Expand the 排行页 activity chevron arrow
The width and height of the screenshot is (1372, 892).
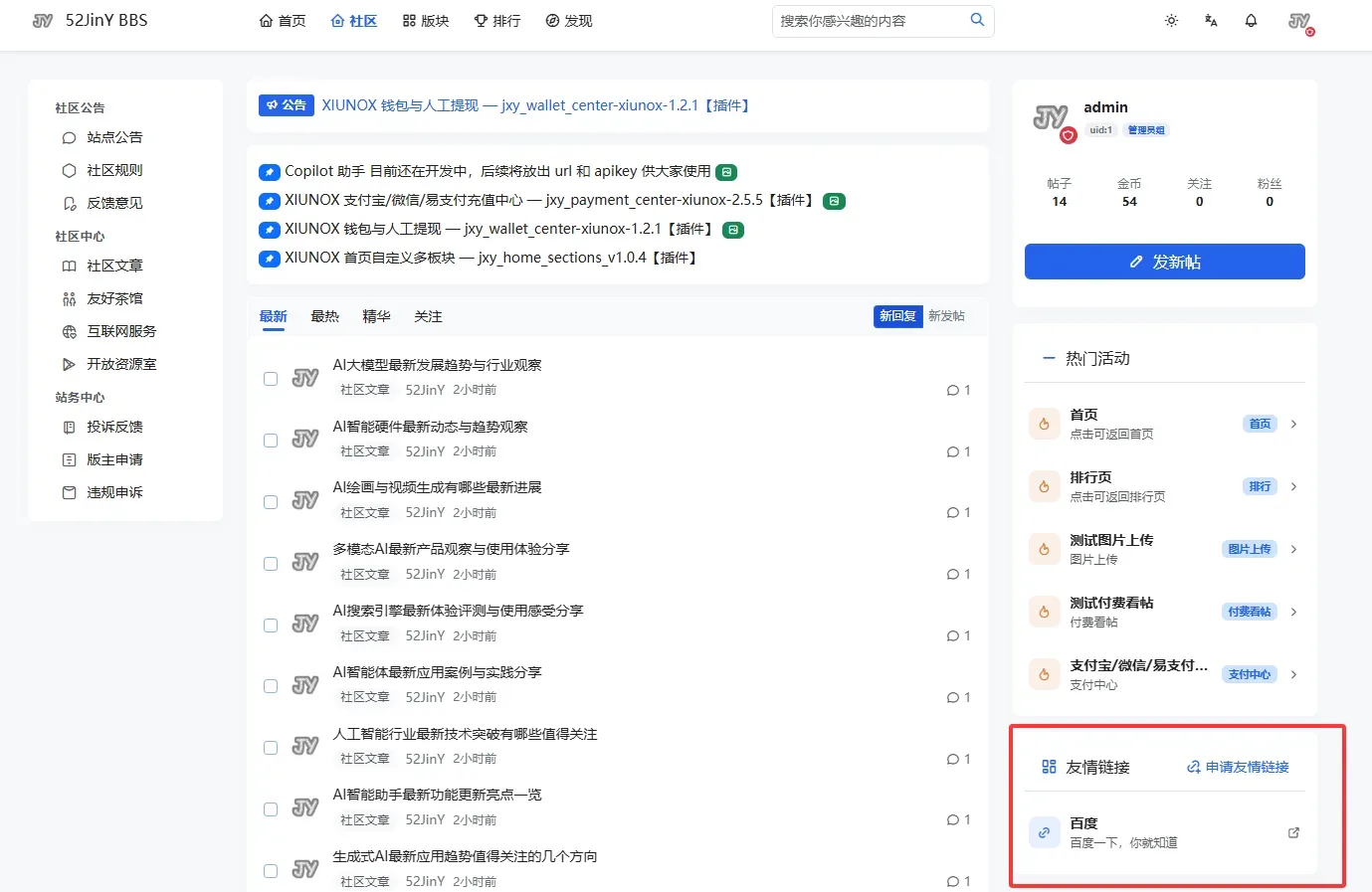[x=1293, y=486]
